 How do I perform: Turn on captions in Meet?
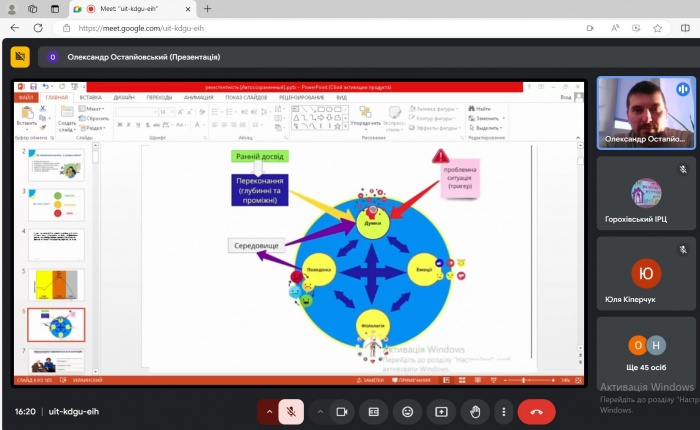point(374,411)
